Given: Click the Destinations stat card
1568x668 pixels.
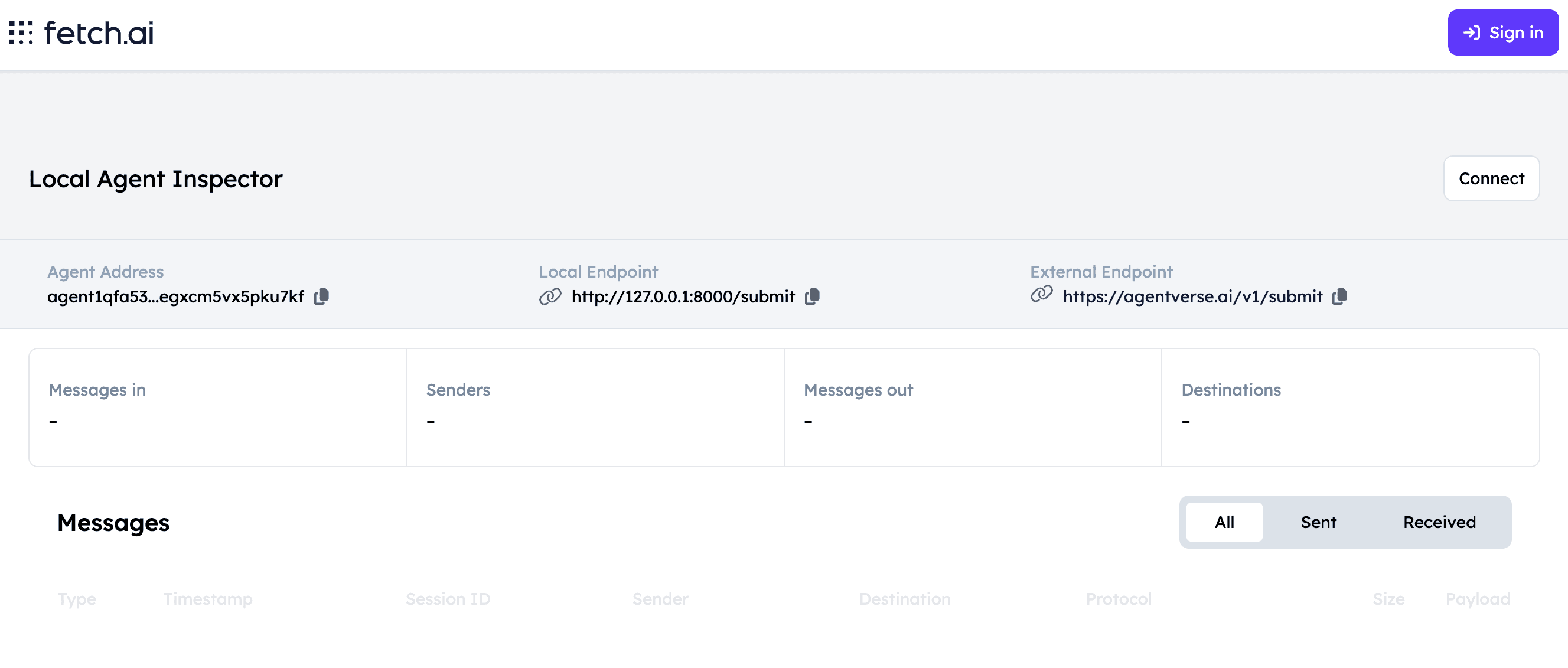Looking at the screenshot, I should [x=1349, y=408].
